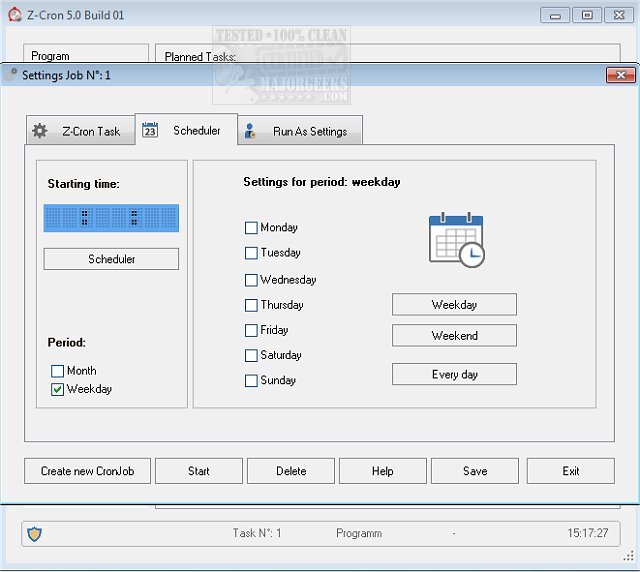The height and width of the screenshot is (572, 640).
Task: Close the Settings Job dialog
Action: coord(620,75)
